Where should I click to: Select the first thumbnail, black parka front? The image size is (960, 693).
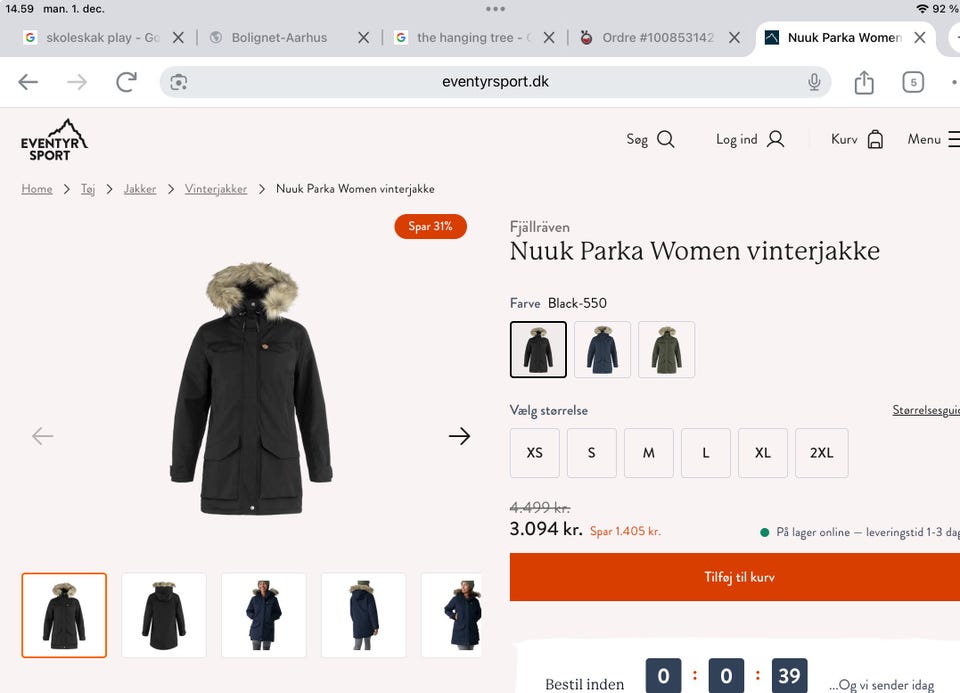point(64,615)
